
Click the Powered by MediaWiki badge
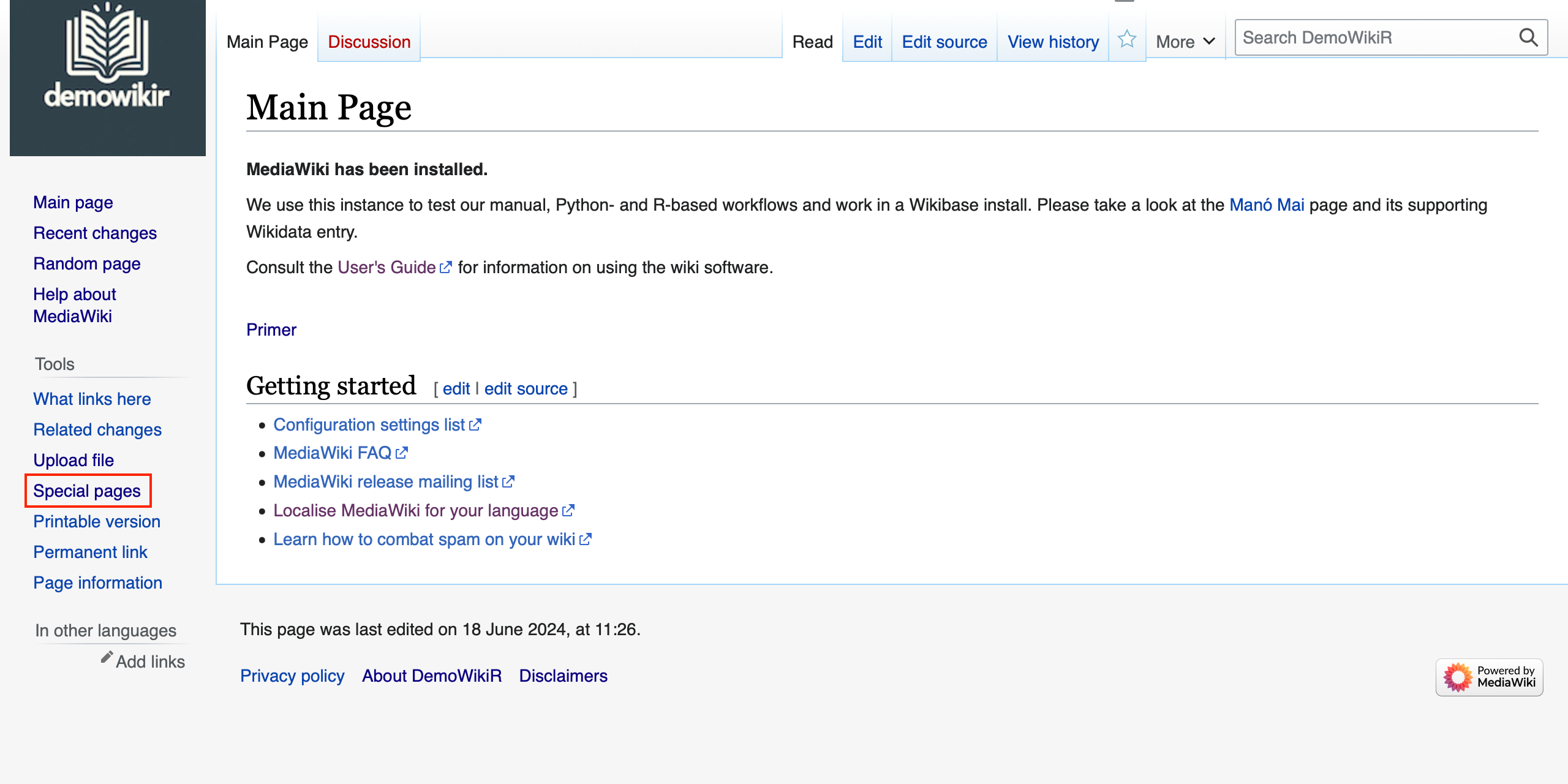coord(1489,677)
